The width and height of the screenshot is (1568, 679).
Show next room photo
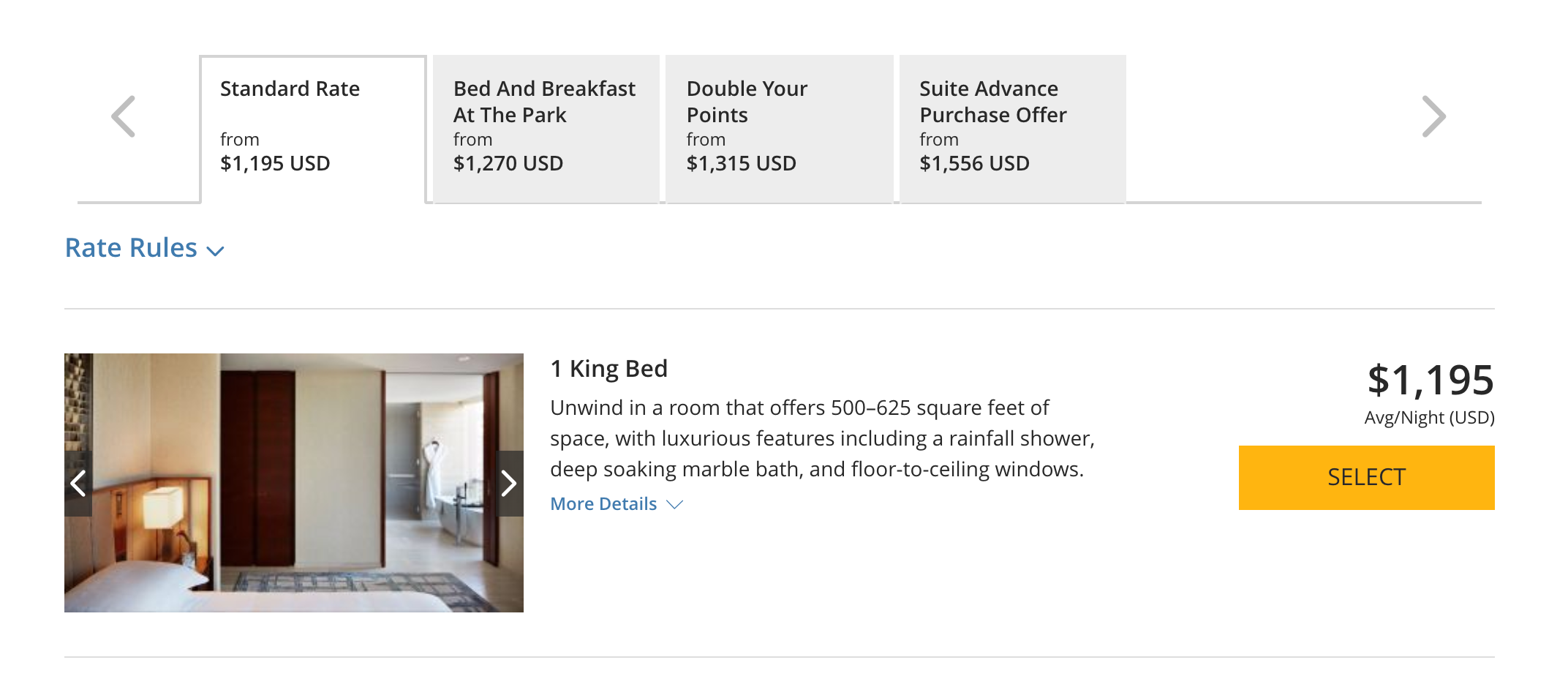click(509, 483)
